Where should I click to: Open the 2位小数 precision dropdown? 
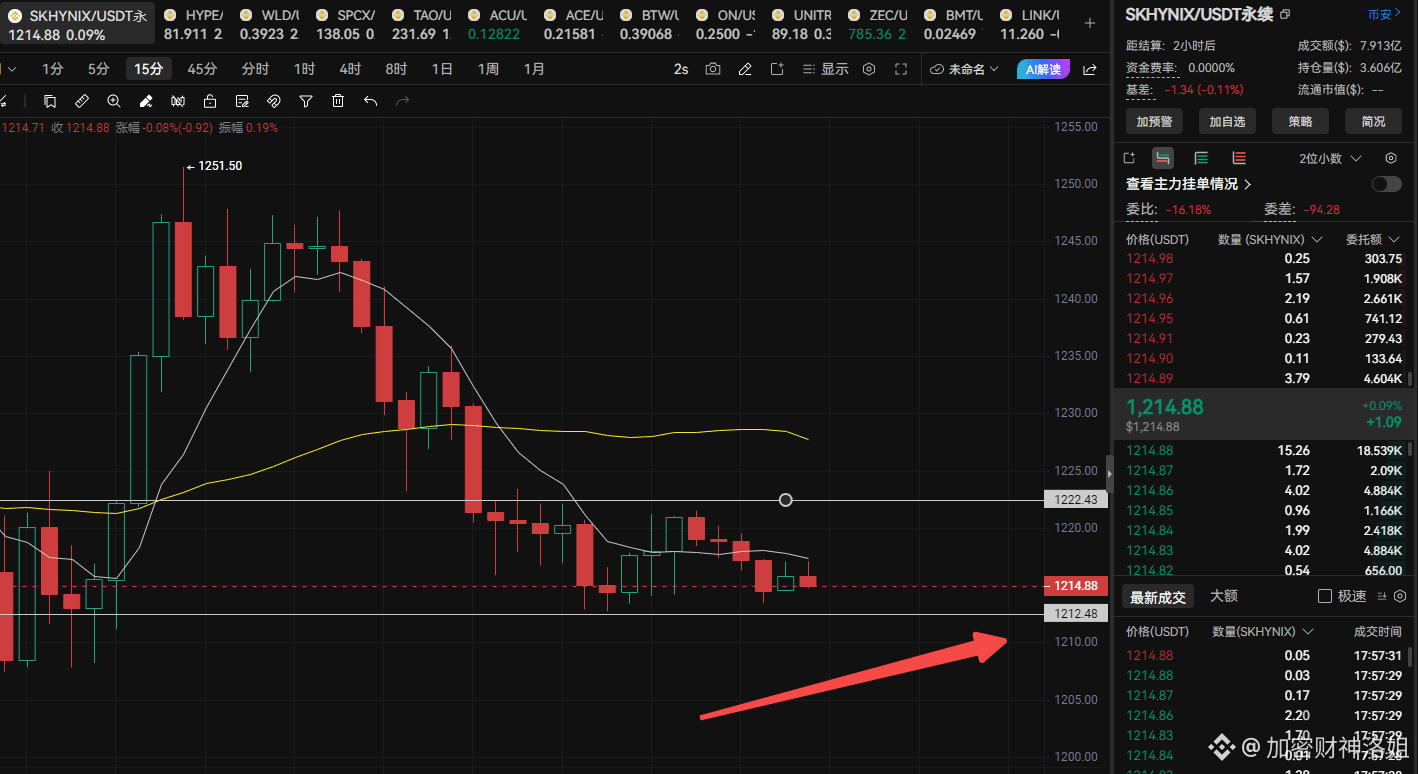click(1330, 158)
